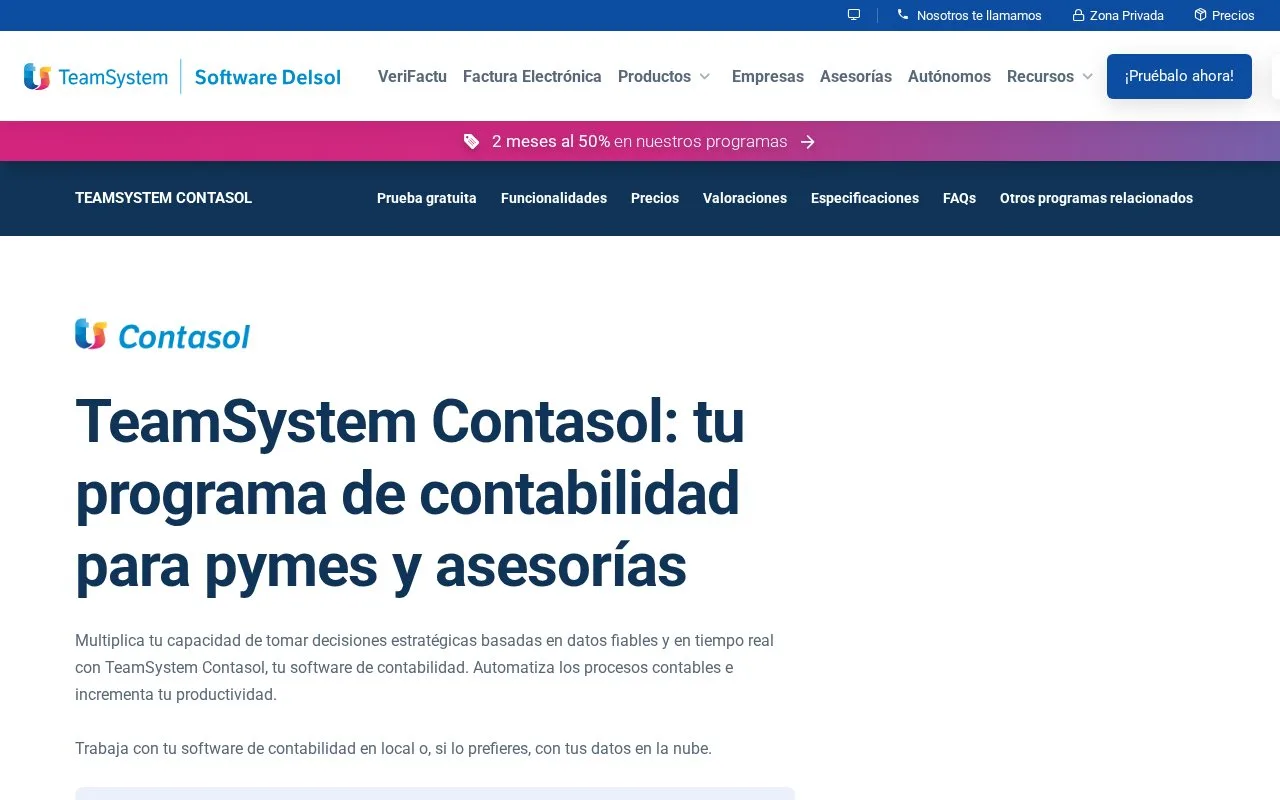Open Otros programas relacionados
Screen dimensions: 1280x800
point(1096,198)
